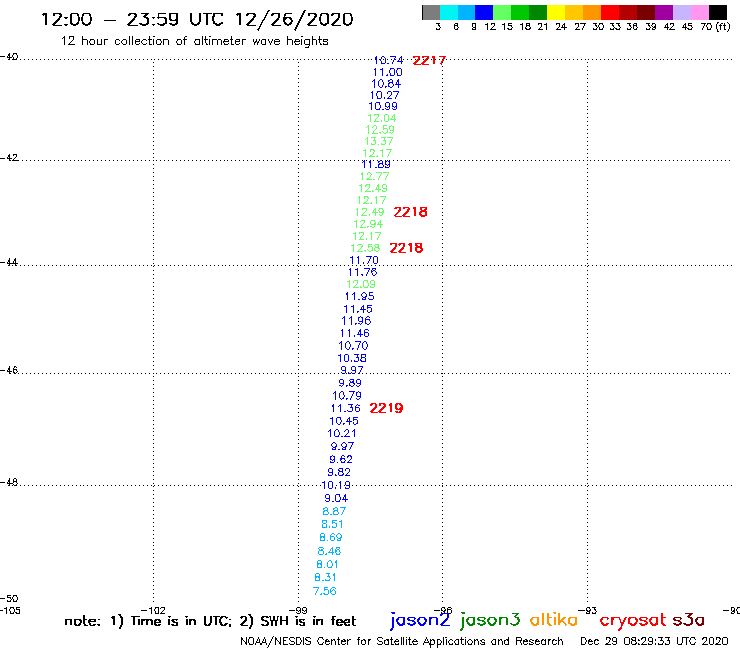The image size is (740, 650).
Task: Select the 11.76 wave height value
Action: pyautogui.click(x=362, y=272)
